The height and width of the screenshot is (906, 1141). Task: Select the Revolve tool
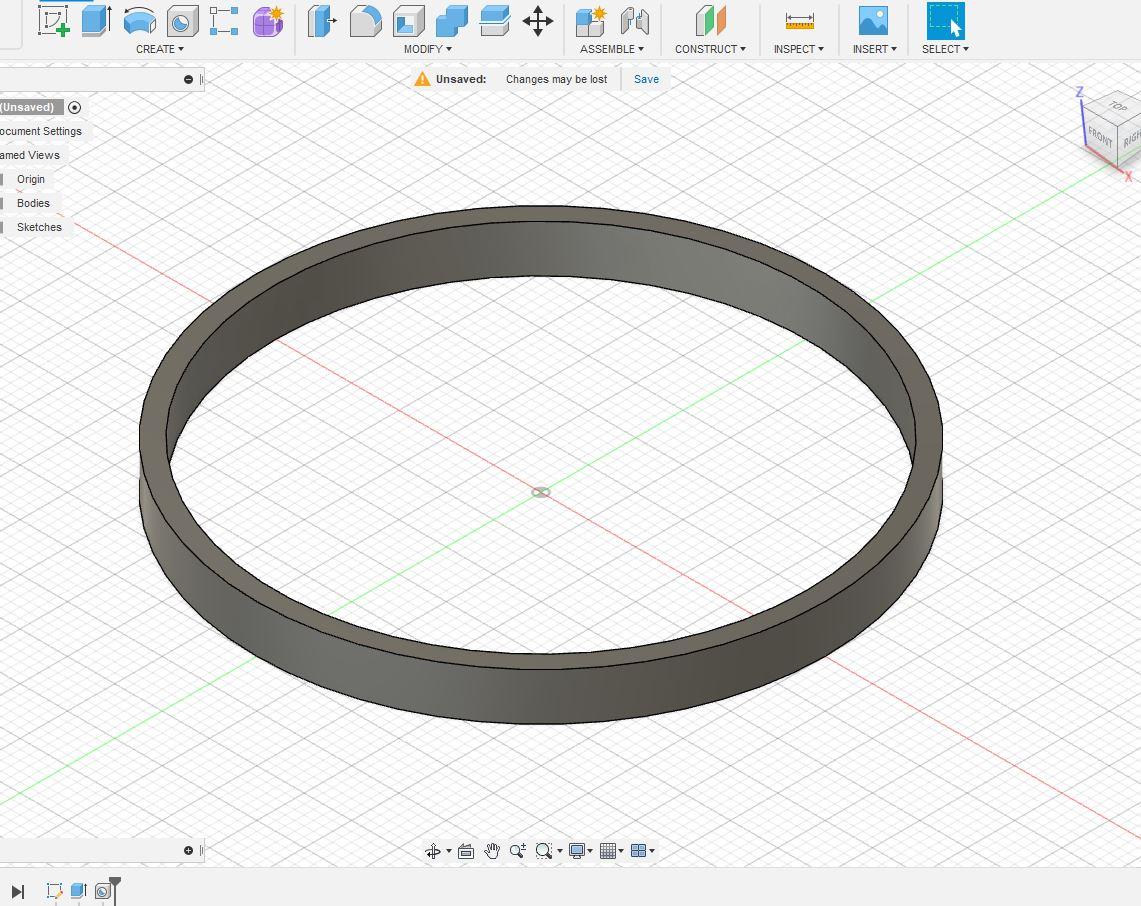139,20
